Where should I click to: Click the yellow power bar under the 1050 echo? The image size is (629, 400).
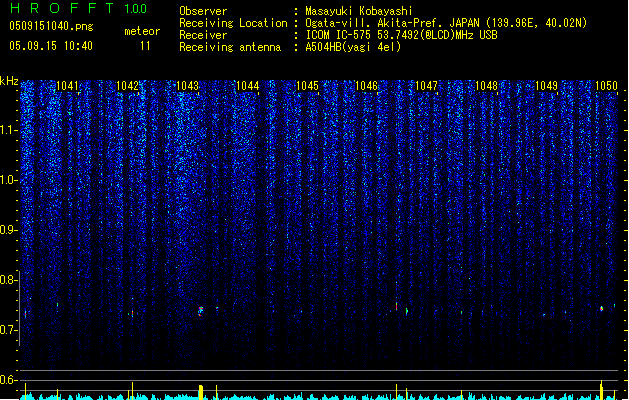(x=601, y=390)
